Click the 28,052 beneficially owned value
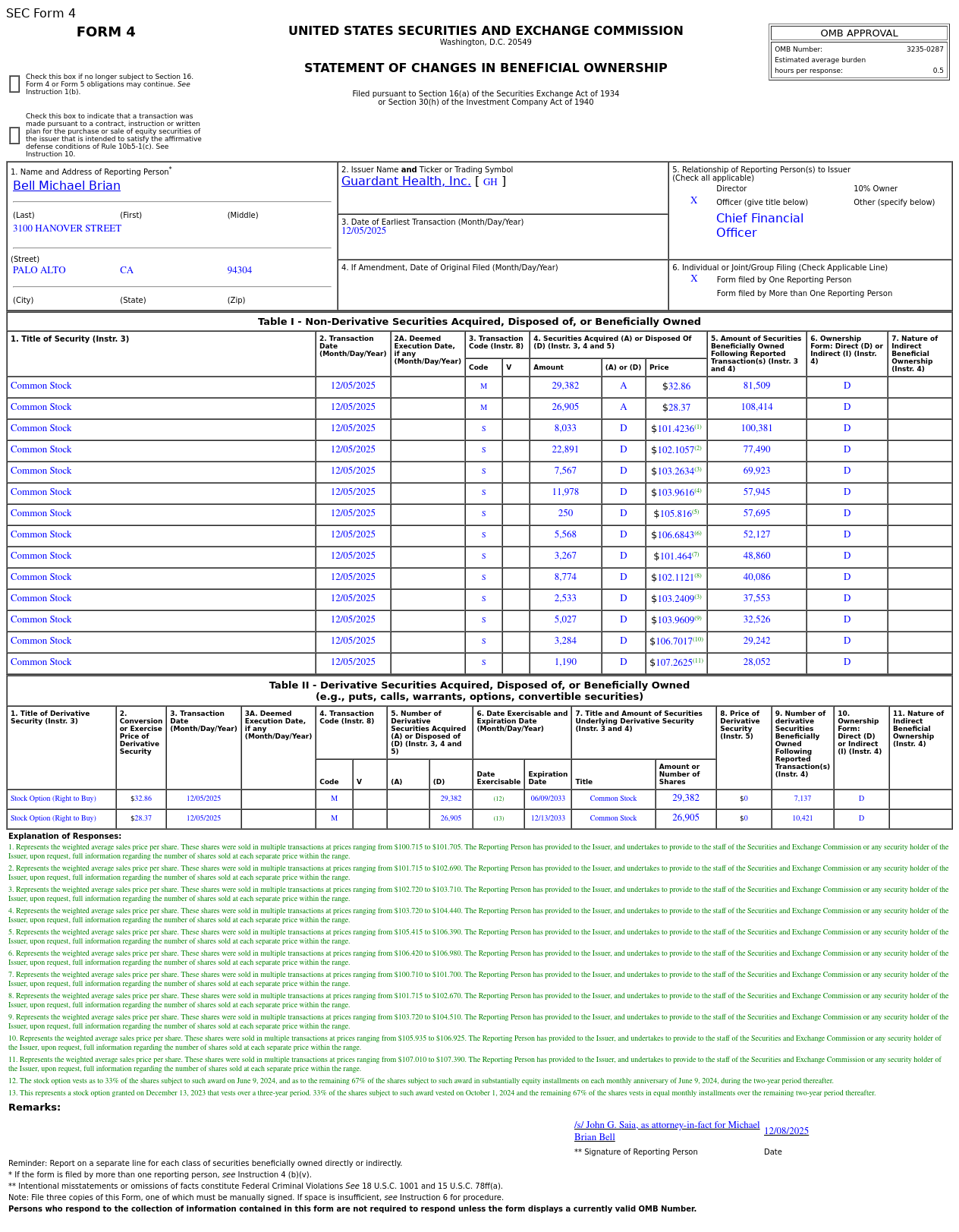The image size is (959, 1232). pyautogui.click(x=756, y=663)
